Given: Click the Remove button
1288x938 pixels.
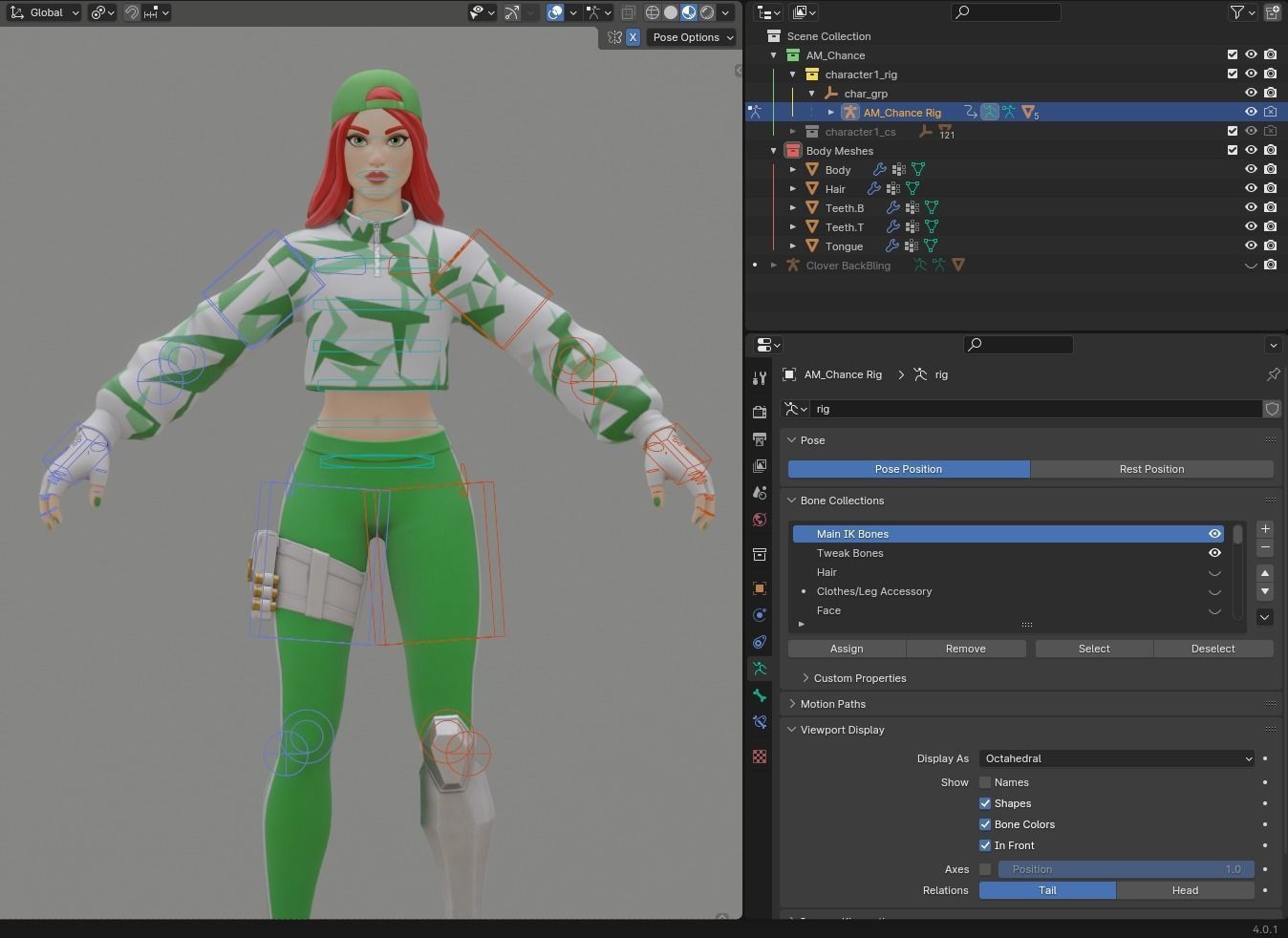Looking at the screenshot, I should [966, 649].
